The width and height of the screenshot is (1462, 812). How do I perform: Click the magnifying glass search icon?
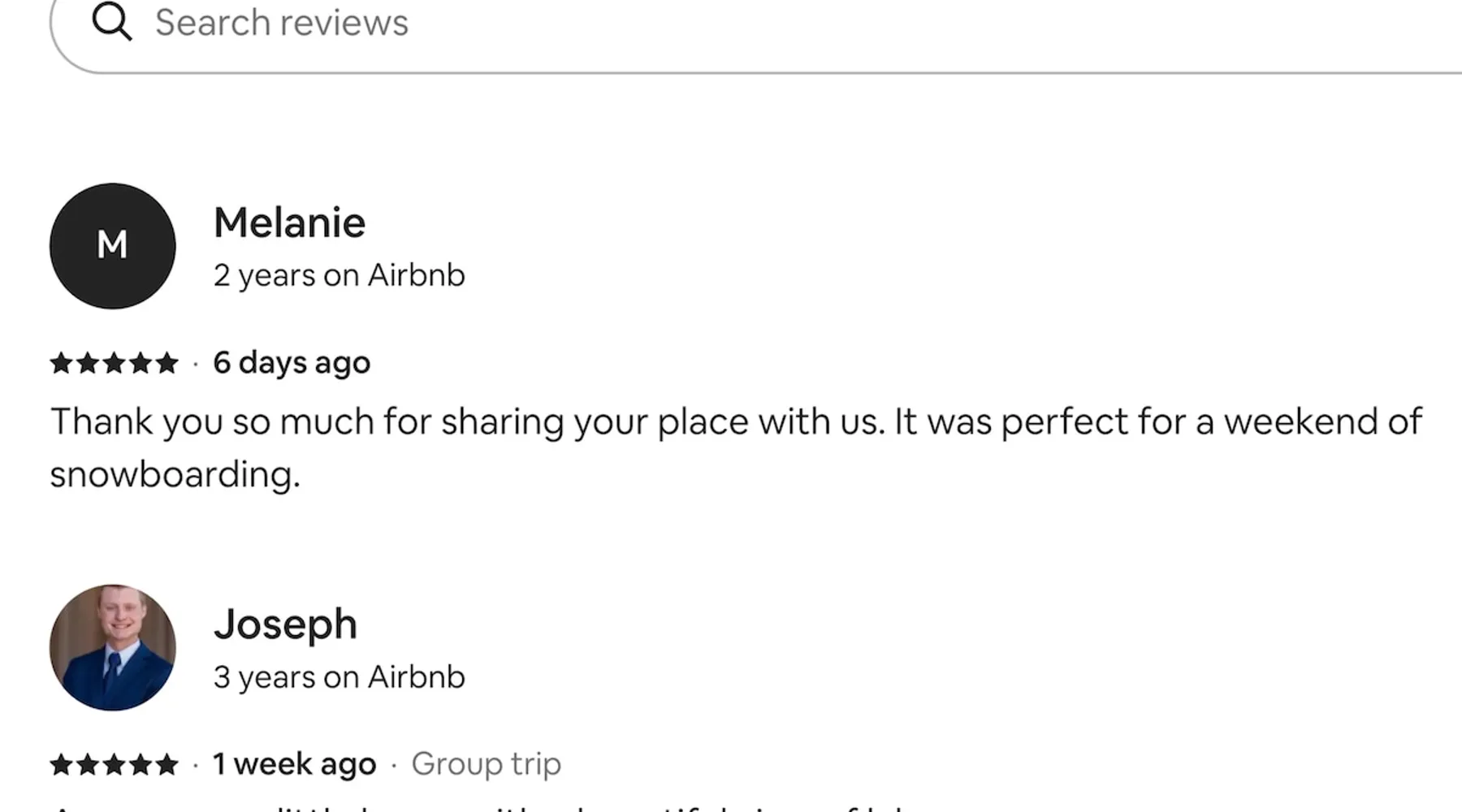click(x=112, y=22)
